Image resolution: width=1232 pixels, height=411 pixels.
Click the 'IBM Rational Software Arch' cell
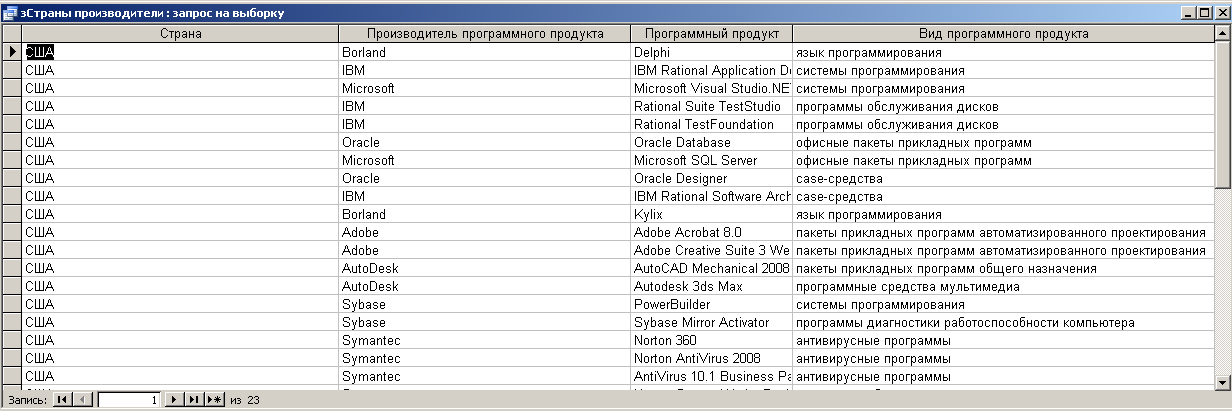coord(712,196)
